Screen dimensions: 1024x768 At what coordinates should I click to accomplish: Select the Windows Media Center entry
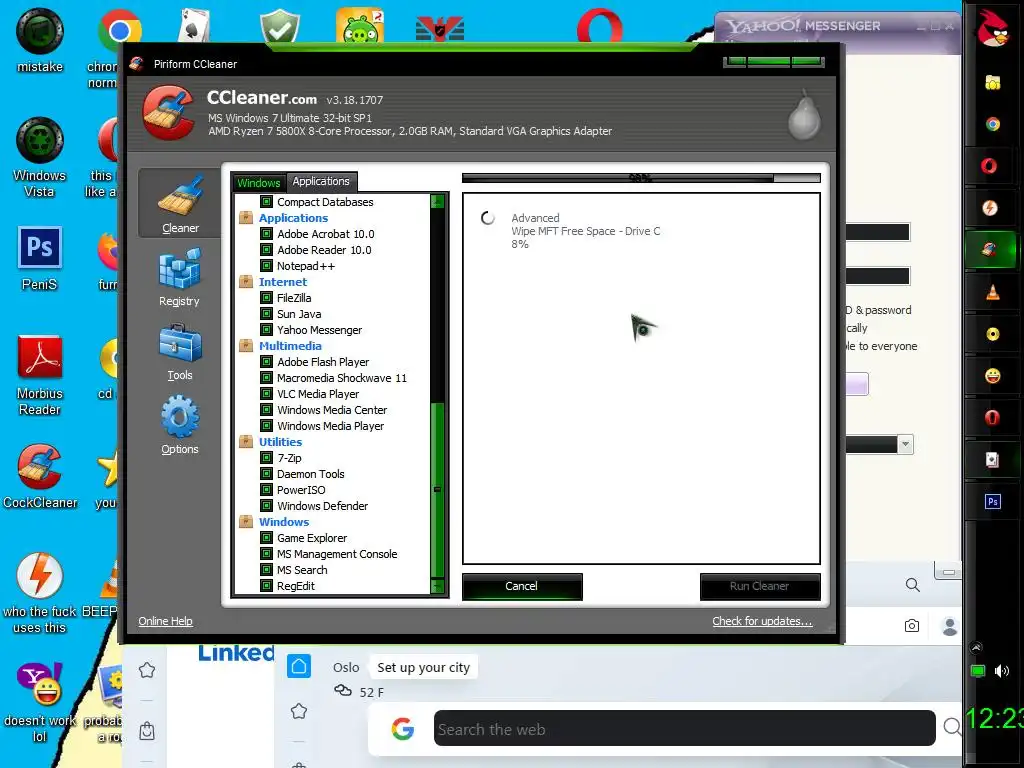[332, 410]
